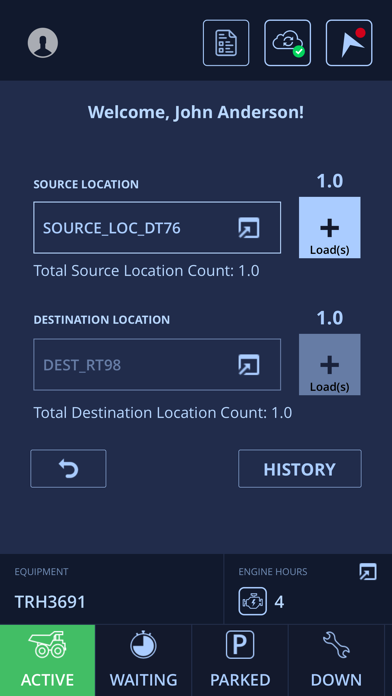Screen dimensions: 392x696
Task: Tap the undo arrow button
Action: coord(68,469)
